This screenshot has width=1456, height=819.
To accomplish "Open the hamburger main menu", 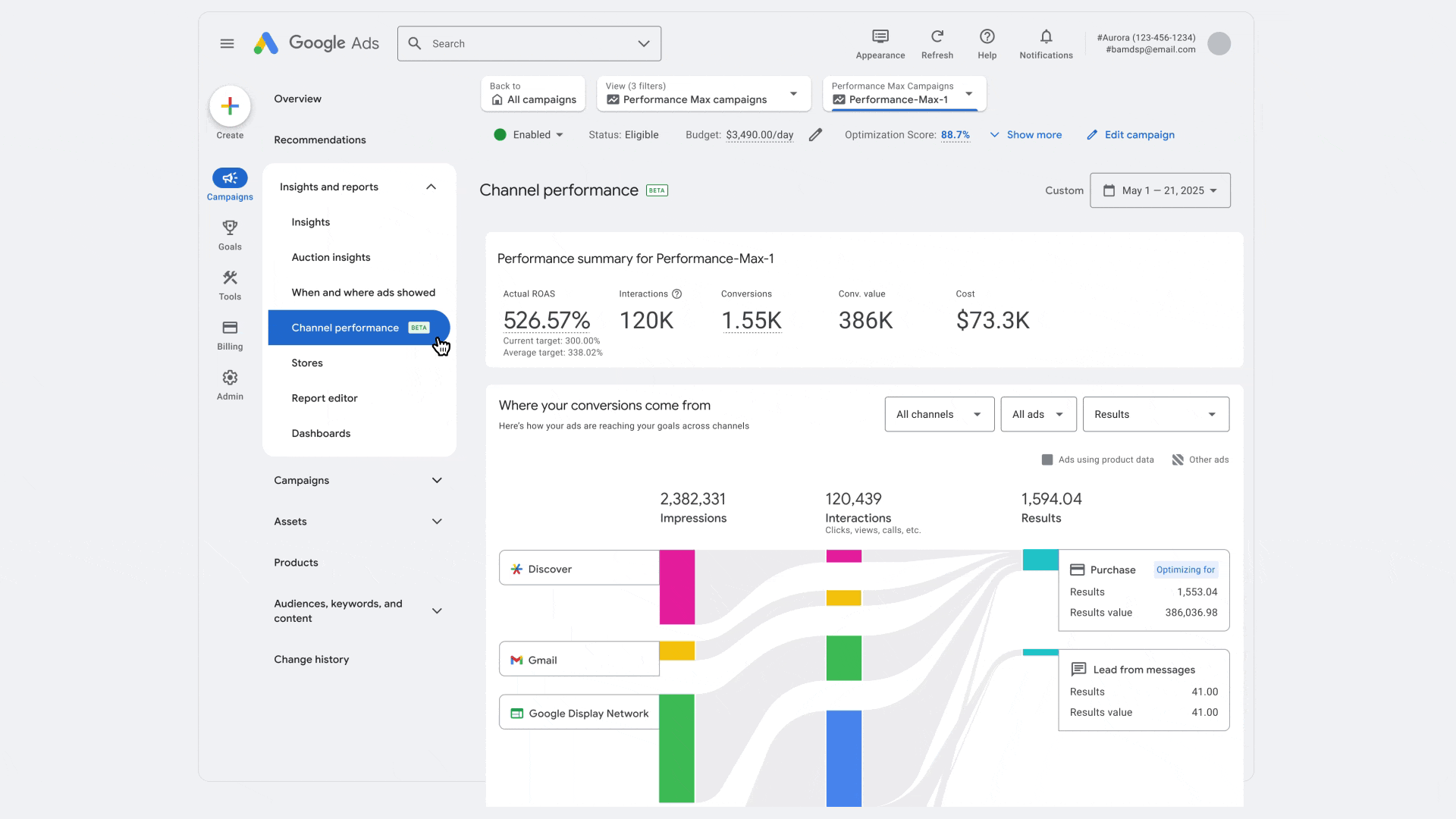I will point(227,43).
